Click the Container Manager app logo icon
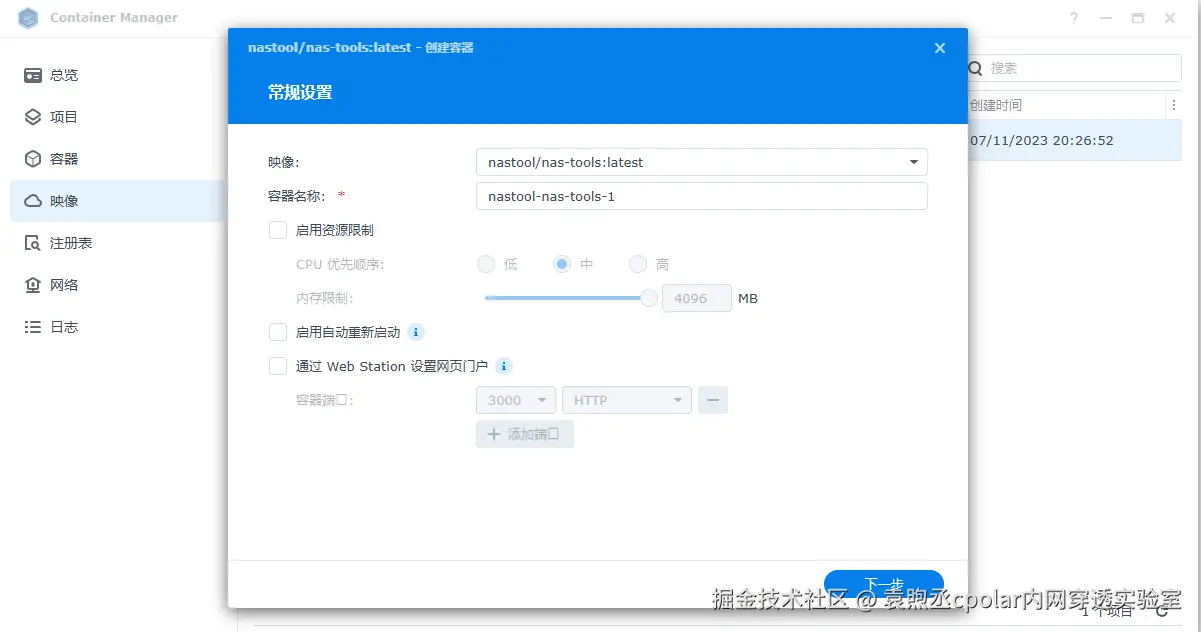 (28, 18)
